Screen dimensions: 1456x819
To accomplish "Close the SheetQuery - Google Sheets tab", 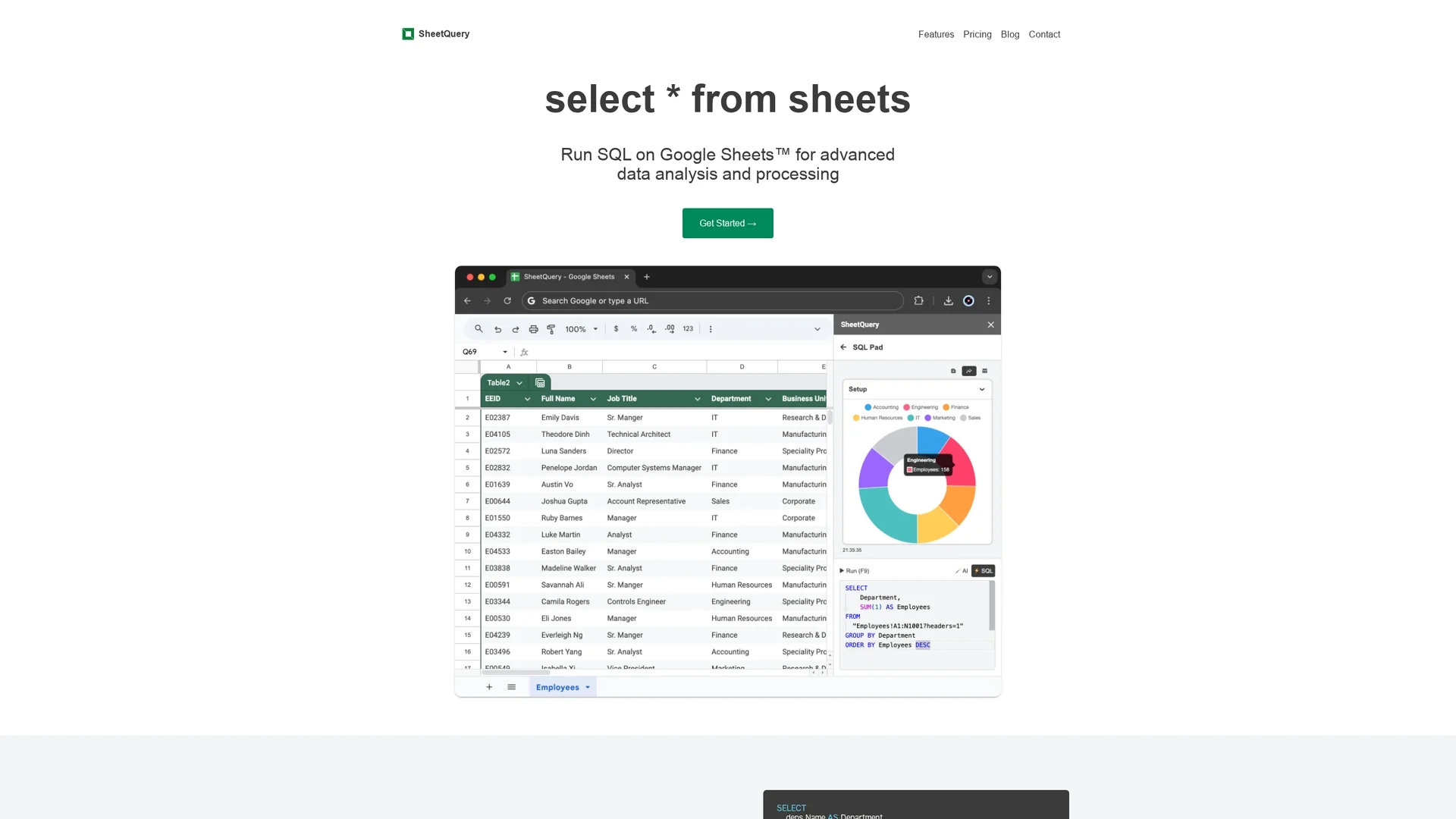I will point(626,277).
